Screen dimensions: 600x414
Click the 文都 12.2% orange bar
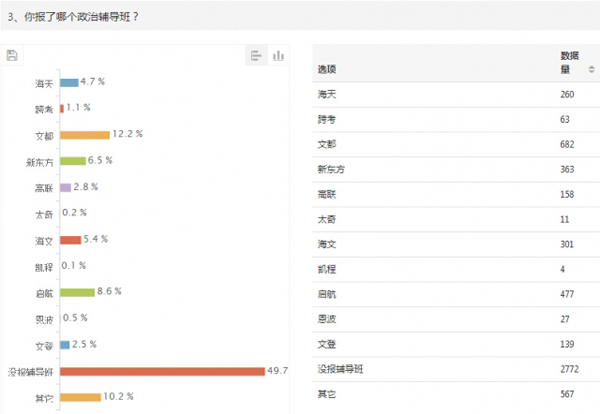pos(84,134)
